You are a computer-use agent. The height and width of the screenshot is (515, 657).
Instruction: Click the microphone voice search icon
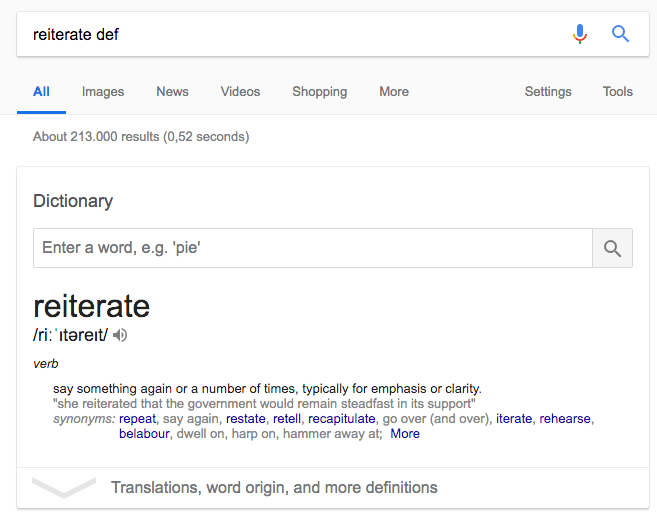580,34
